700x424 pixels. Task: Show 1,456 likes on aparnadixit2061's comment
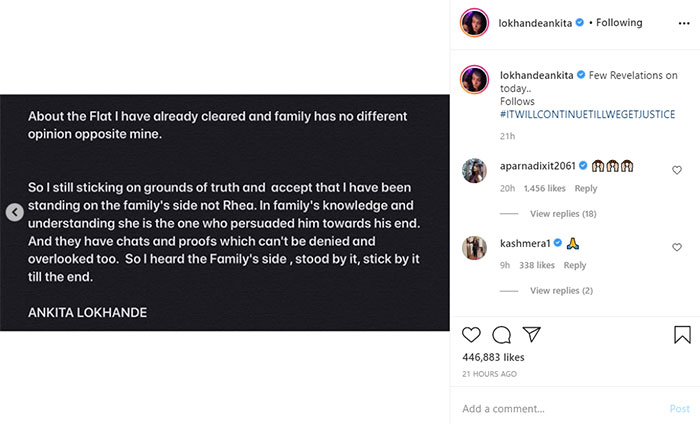543,188
